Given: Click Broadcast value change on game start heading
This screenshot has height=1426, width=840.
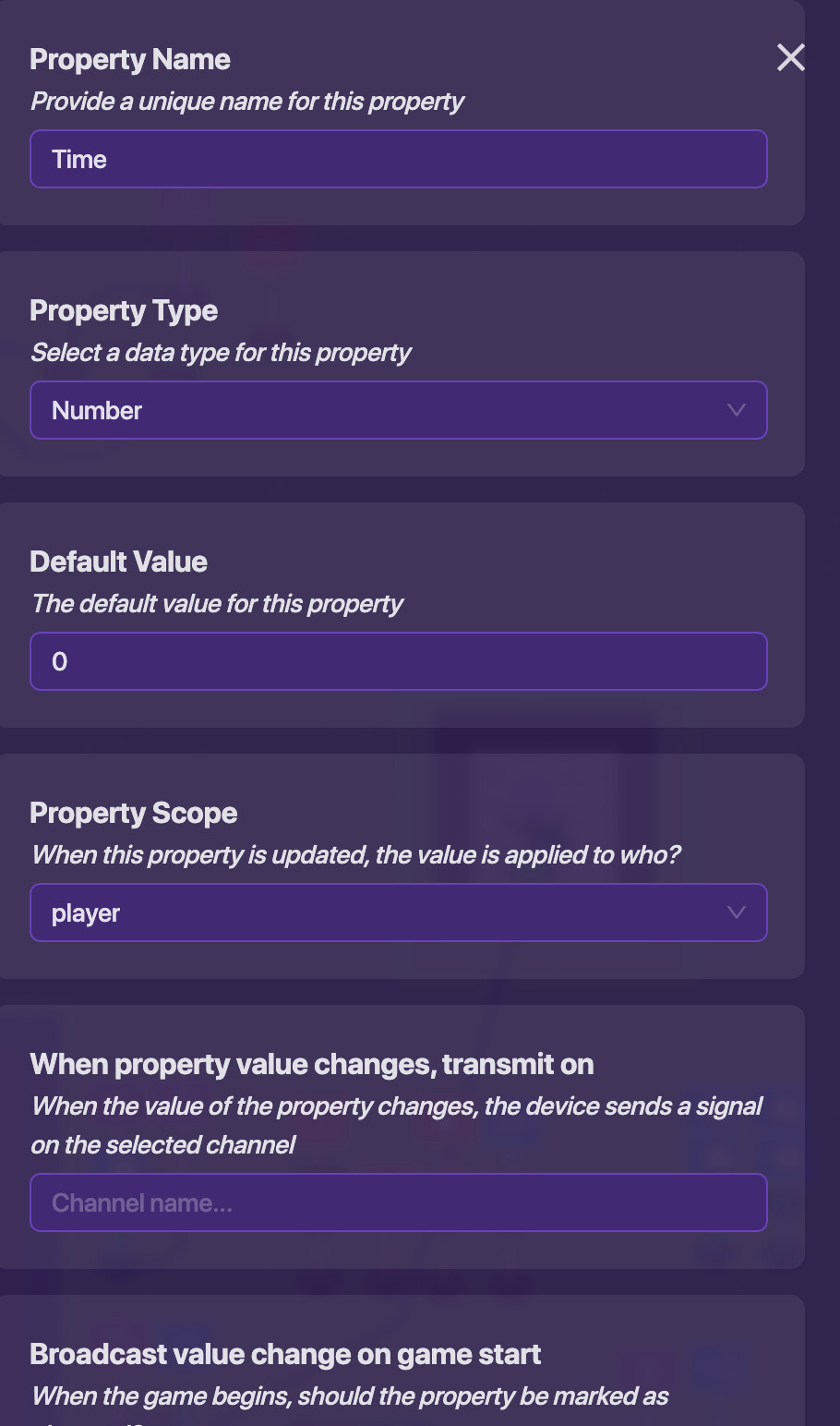Looking at the screenshot, I should 285,1355.
